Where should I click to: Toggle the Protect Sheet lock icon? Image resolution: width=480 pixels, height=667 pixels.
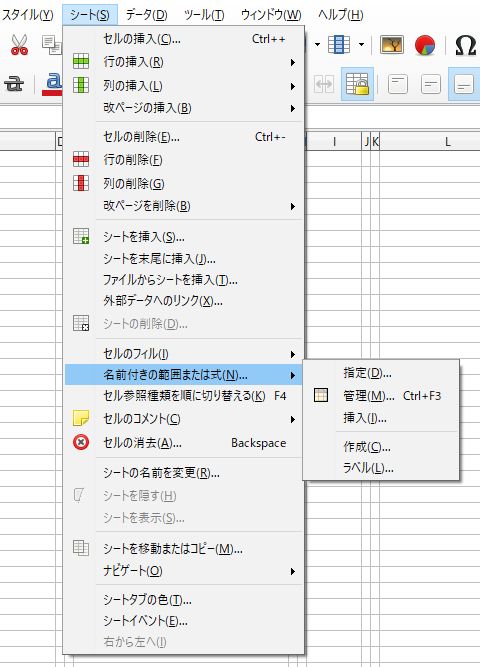click(357, 84)
